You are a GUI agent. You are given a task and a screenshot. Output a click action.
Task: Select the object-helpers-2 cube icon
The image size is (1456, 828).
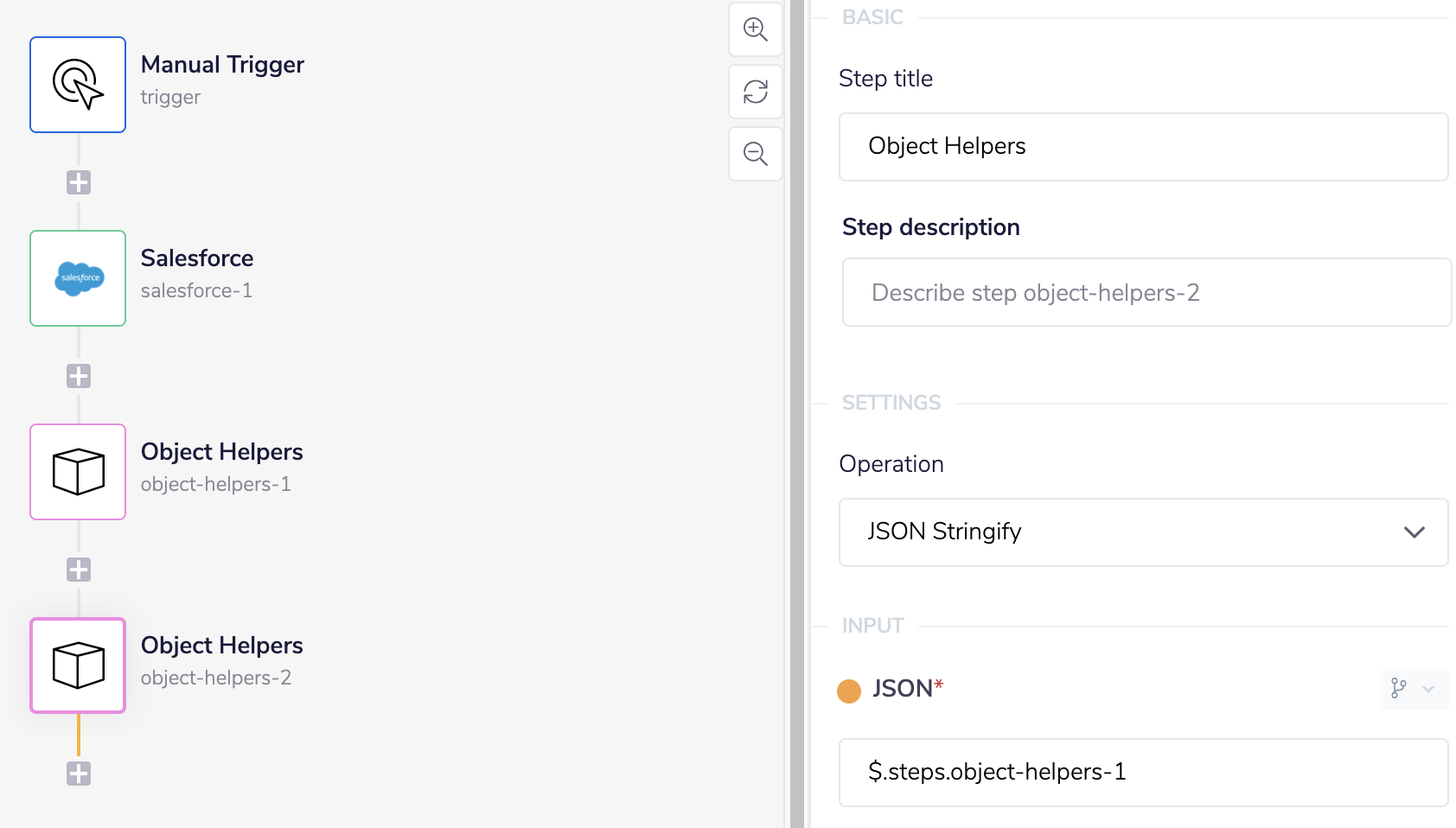click(x=78, y=666)
